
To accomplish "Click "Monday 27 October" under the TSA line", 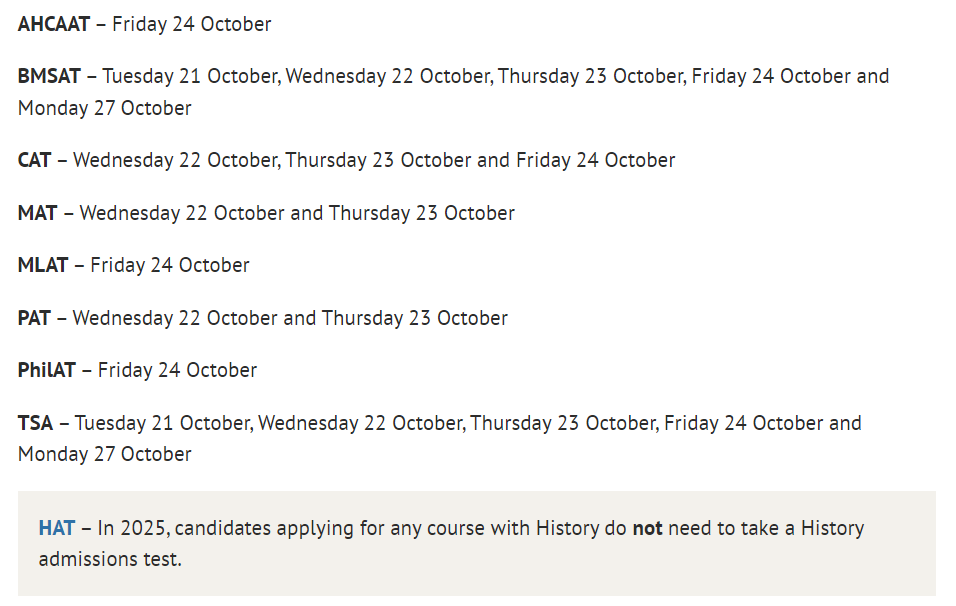I will pos(105,454).
